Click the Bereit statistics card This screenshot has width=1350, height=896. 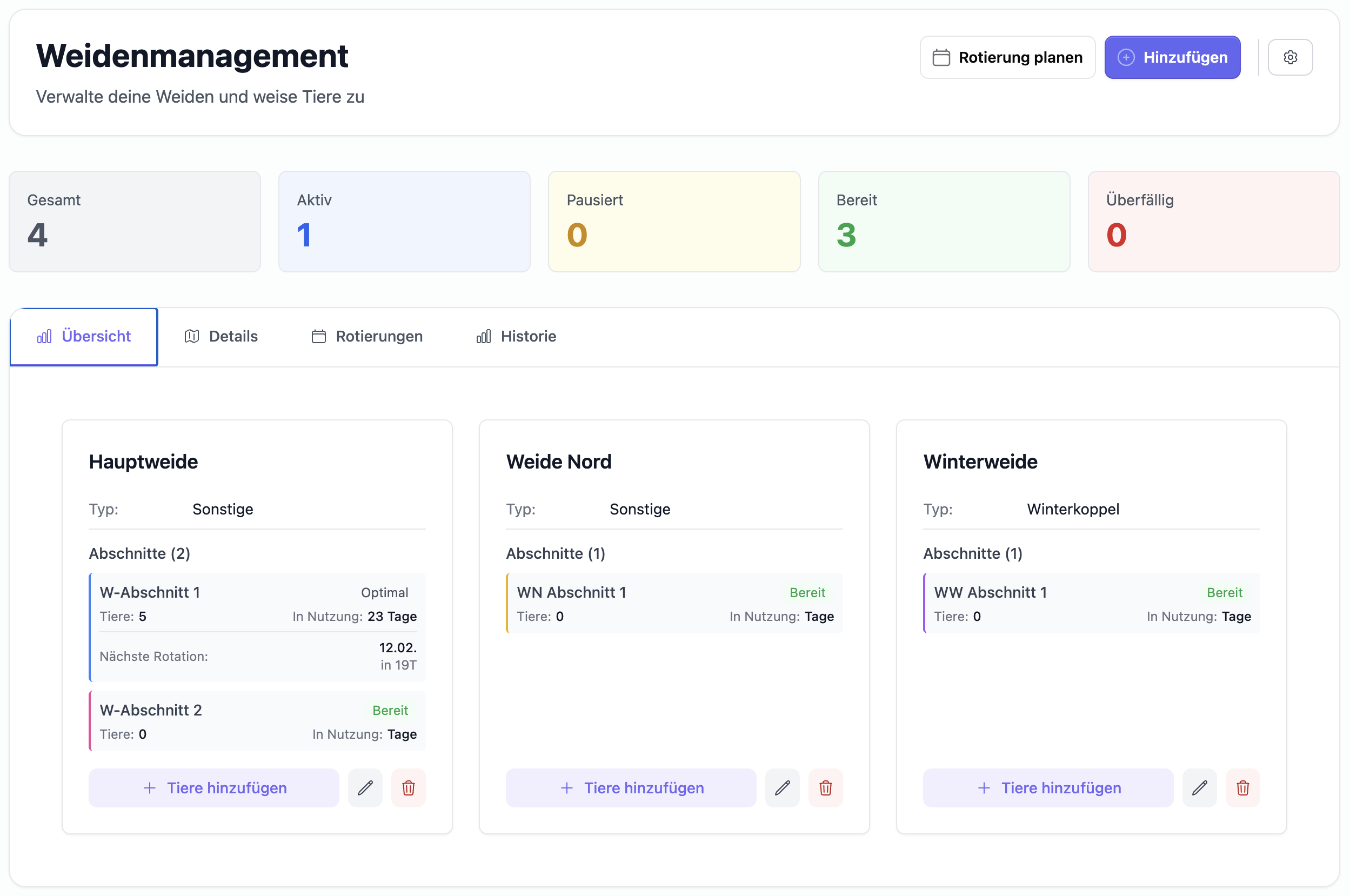943,222
